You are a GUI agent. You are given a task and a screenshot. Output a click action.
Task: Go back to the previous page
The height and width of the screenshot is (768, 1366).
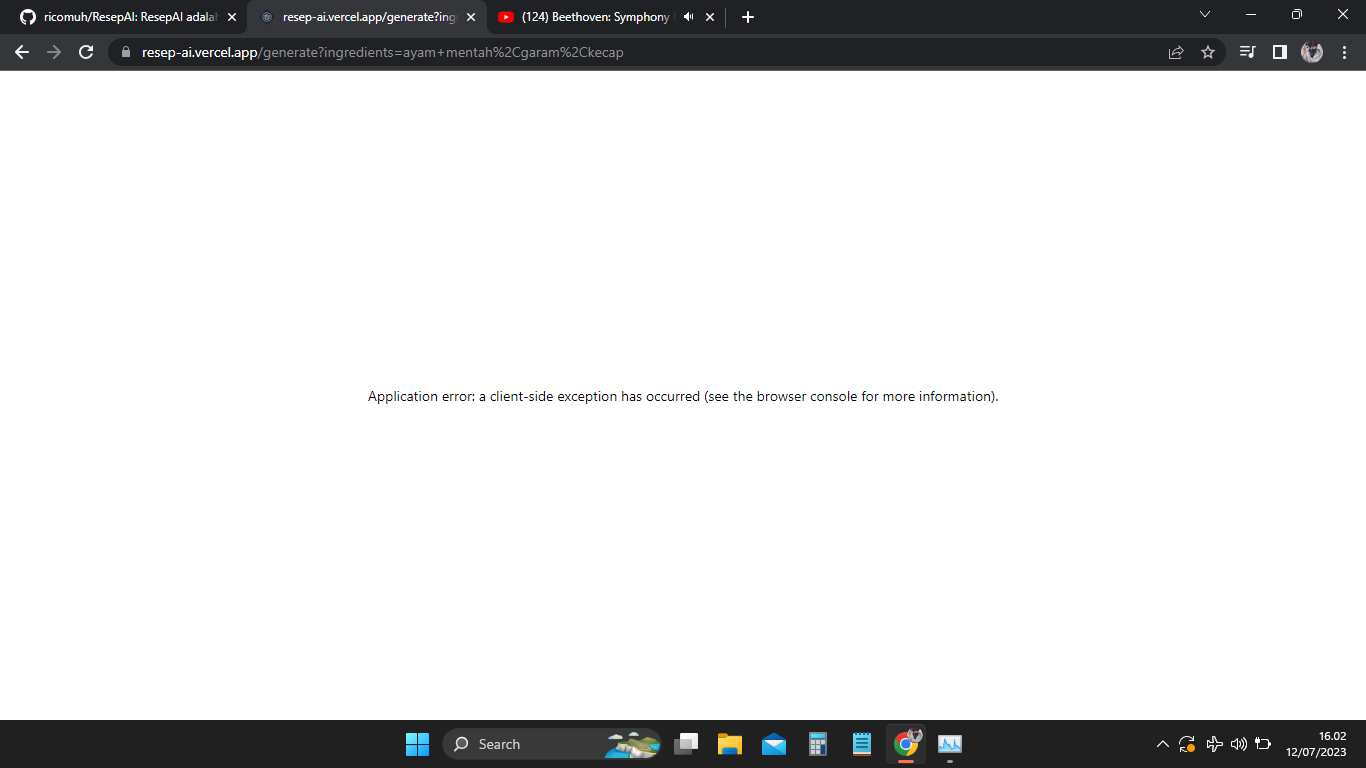(x=21, y=52)
